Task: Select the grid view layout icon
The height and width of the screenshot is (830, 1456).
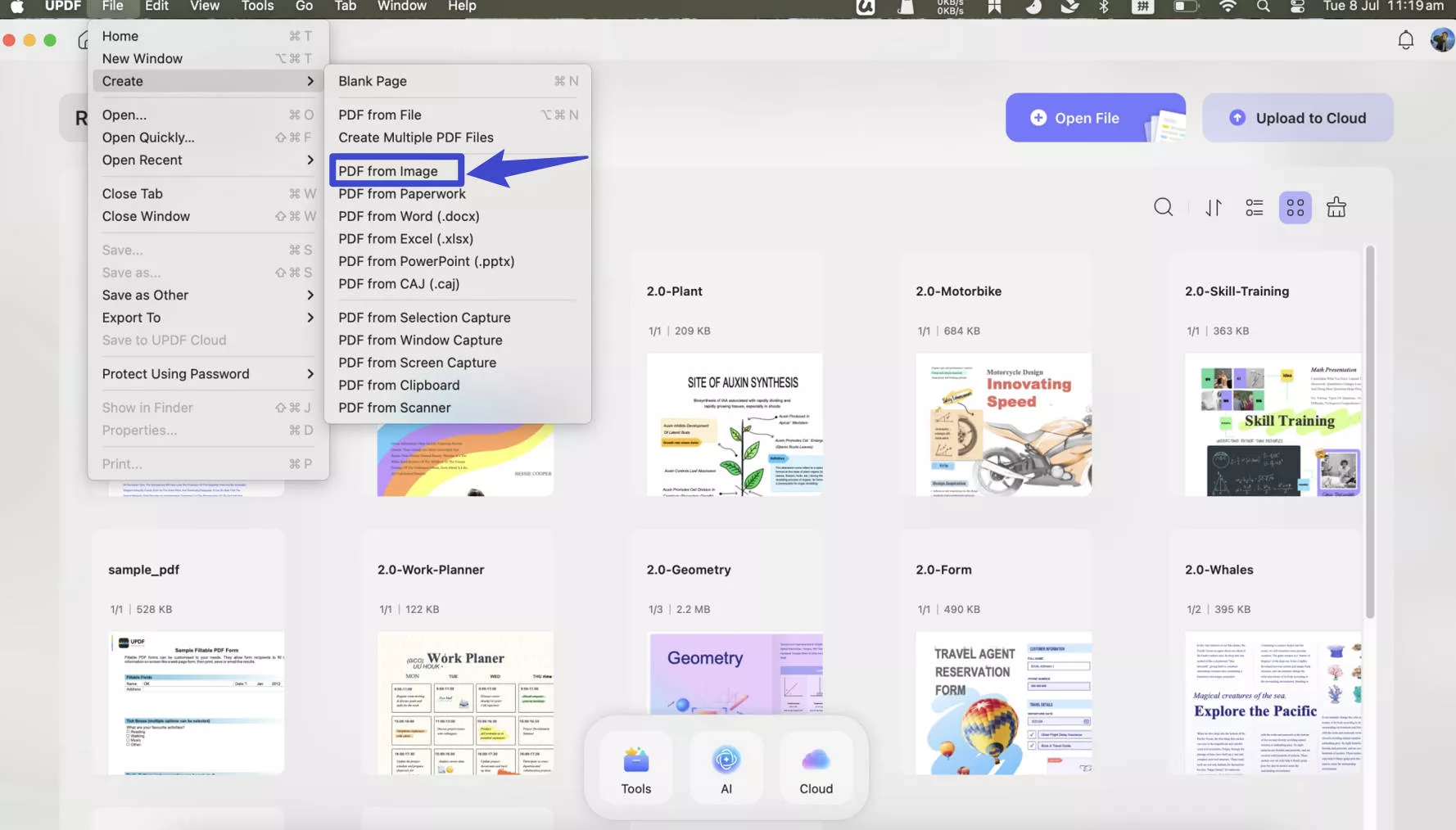Action: pos(1295,207)
